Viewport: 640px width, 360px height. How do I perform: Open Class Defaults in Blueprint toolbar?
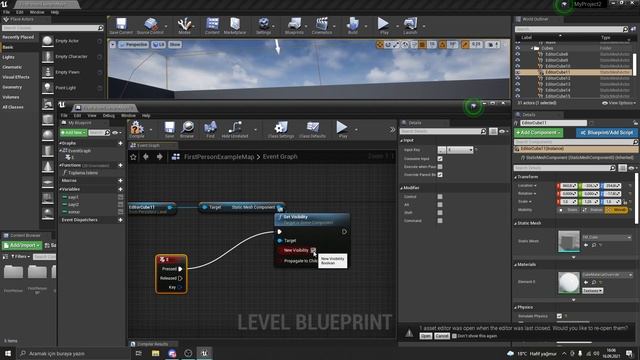point(313,130)
